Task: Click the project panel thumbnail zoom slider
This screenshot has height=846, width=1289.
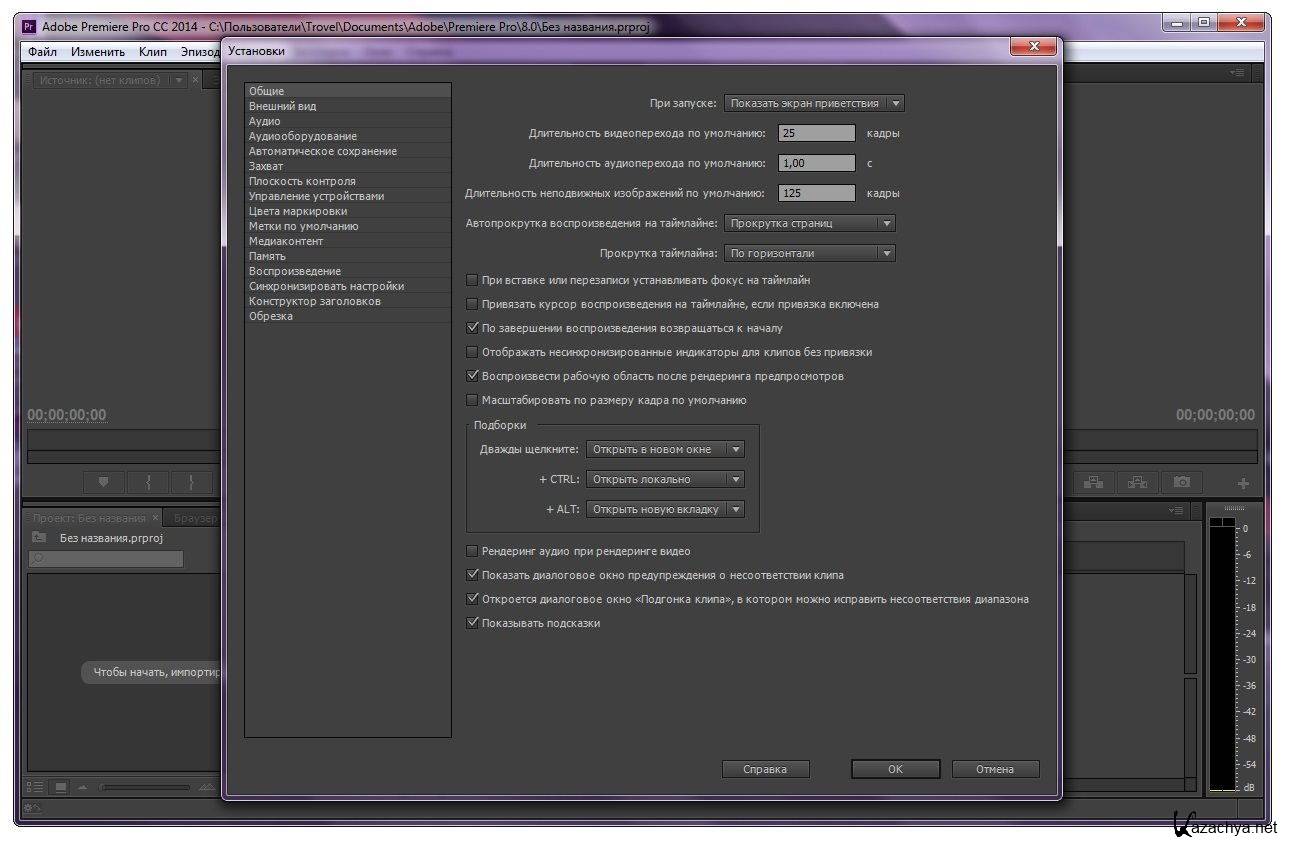Action: (x=145, y=788)
